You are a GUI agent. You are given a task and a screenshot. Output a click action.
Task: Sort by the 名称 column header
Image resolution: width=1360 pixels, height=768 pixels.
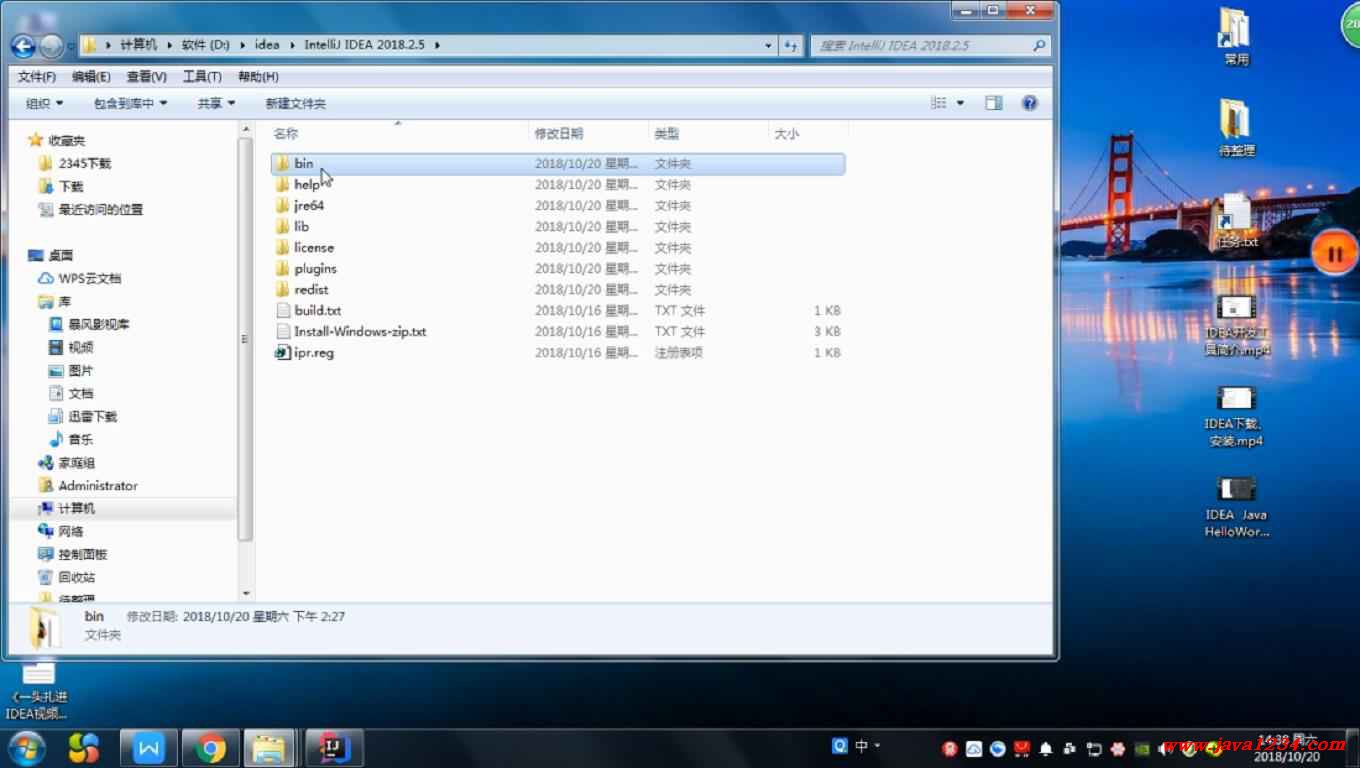[398, 133]
